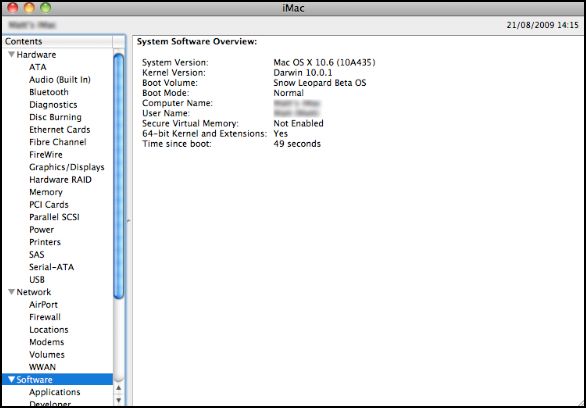This screenshot has height=408, width=586.
Task: Select Printers in the sidebar
Action: 45,242
